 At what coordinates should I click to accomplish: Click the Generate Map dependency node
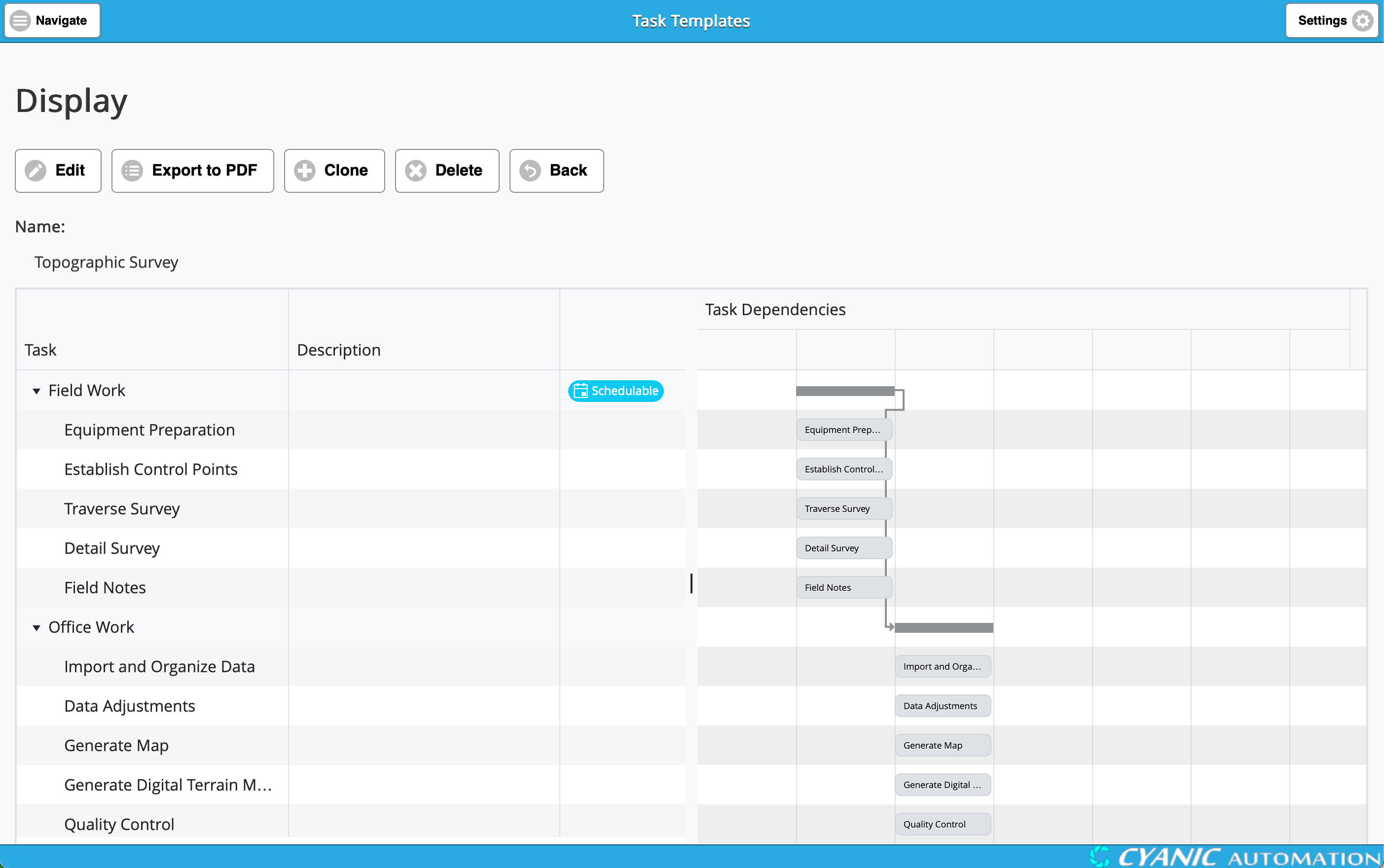[943, 745]
